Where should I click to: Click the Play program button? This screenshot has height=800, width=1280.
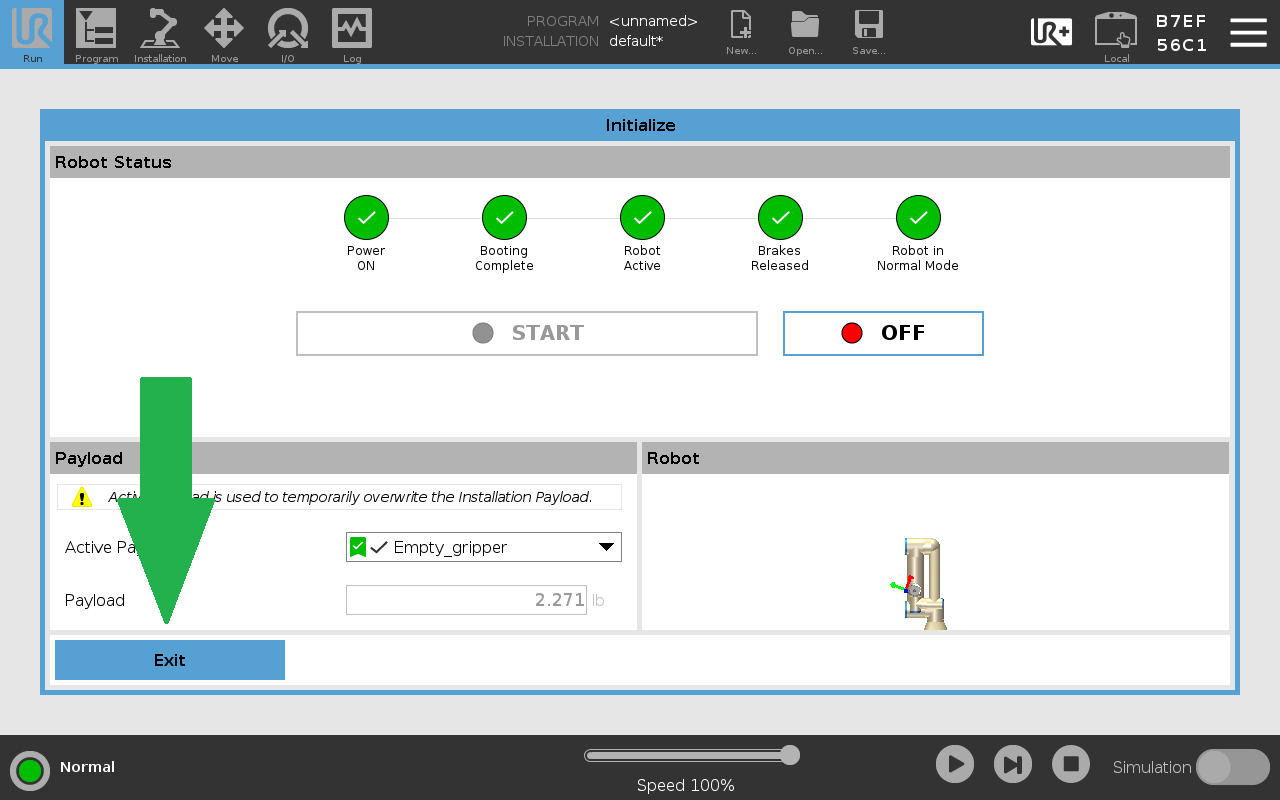(x=955, y=765)
